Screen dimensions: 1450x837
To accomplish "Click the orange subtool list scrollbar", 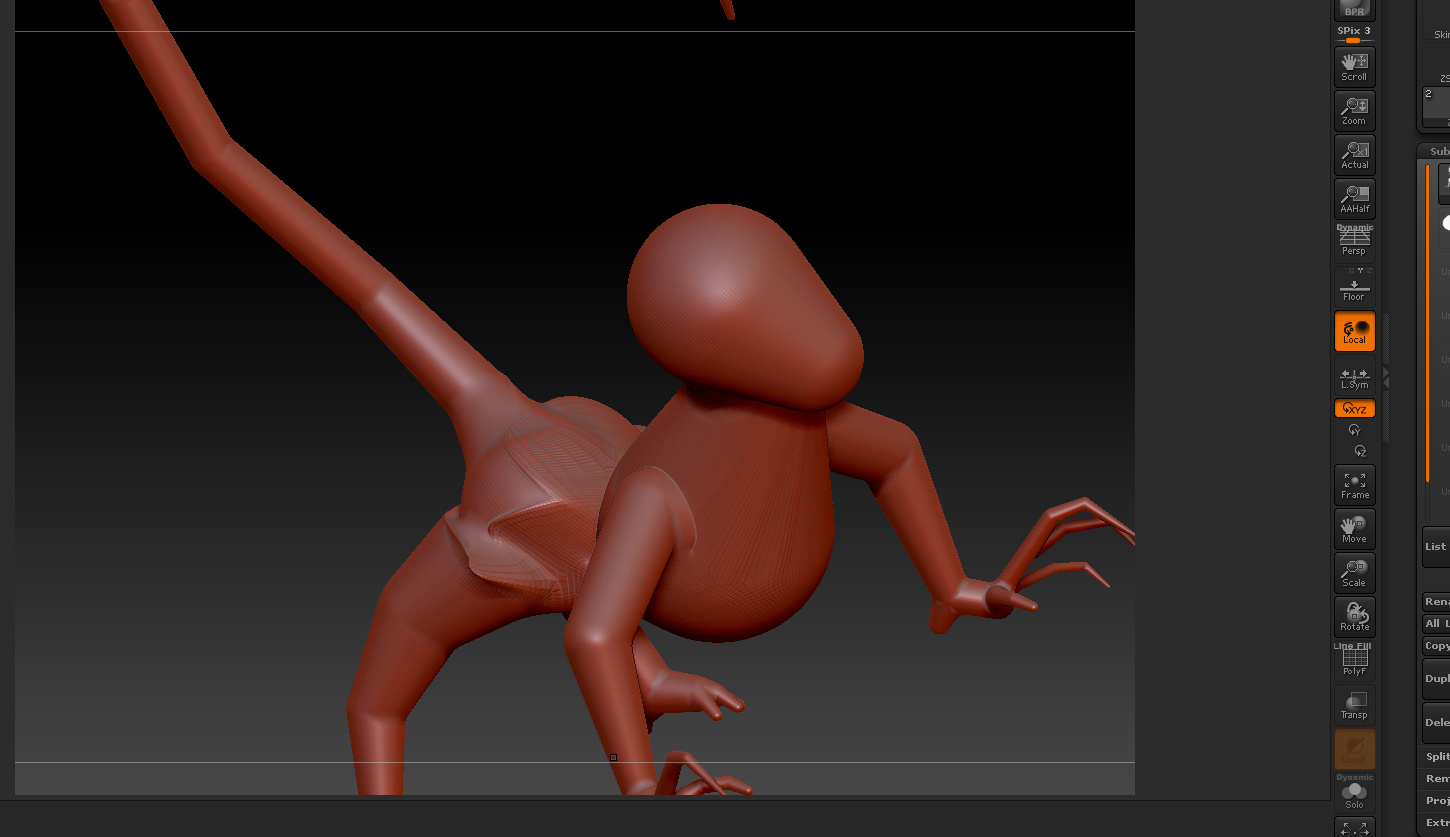I will point(1428,325).
